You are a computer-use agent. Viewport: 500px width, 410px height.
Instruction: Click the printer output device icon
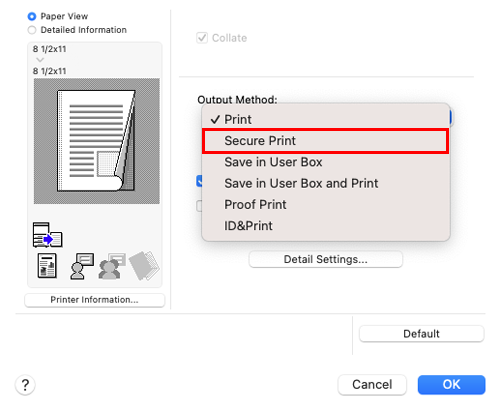tap(47, 235)
